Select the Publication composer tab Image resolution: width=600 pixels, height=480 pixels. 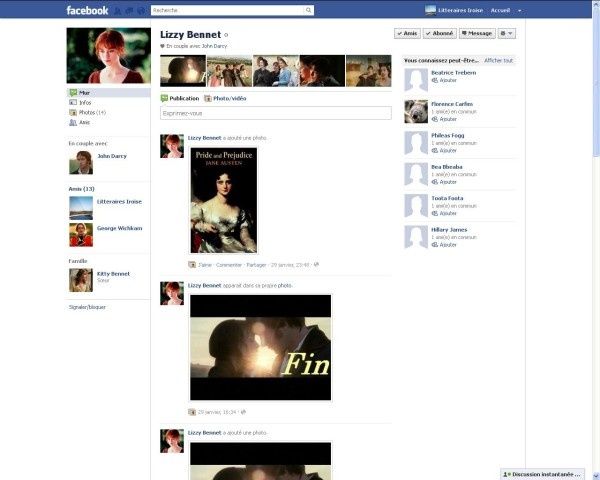coord(180,98)
